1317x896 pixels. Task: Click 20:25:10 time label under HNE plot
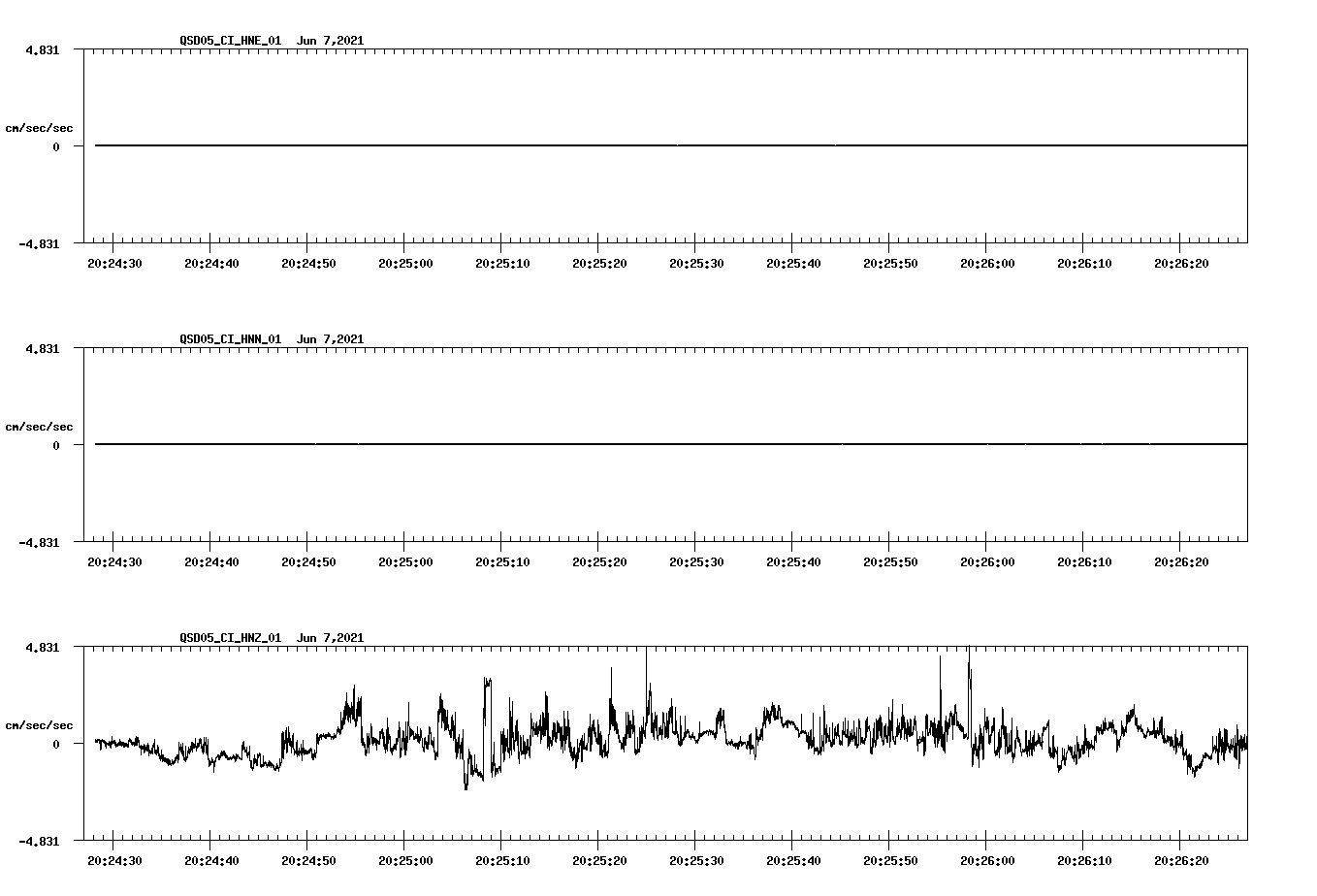[502, 264]
